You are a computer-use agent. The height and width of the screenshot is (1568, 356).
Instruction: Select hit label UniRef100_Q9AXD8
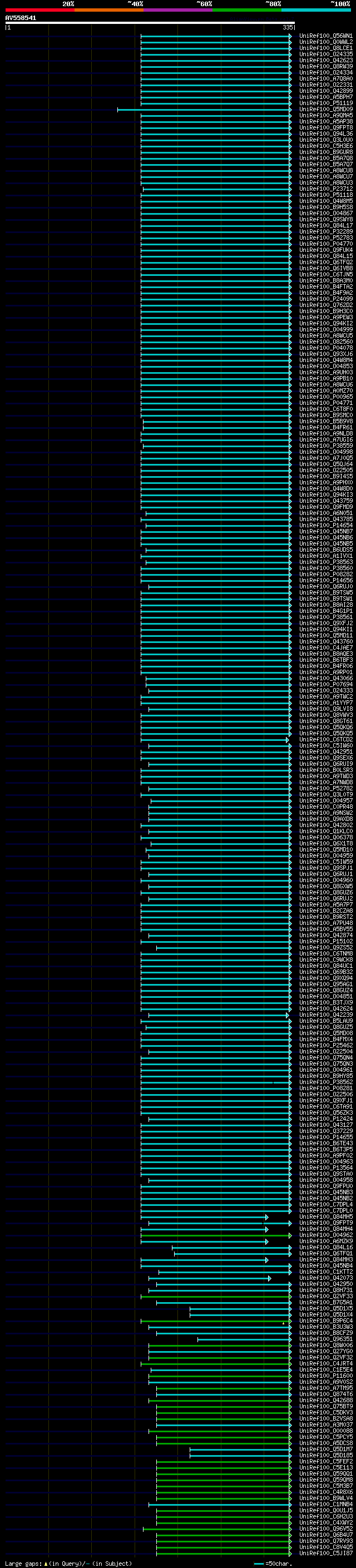coord(326,819)
